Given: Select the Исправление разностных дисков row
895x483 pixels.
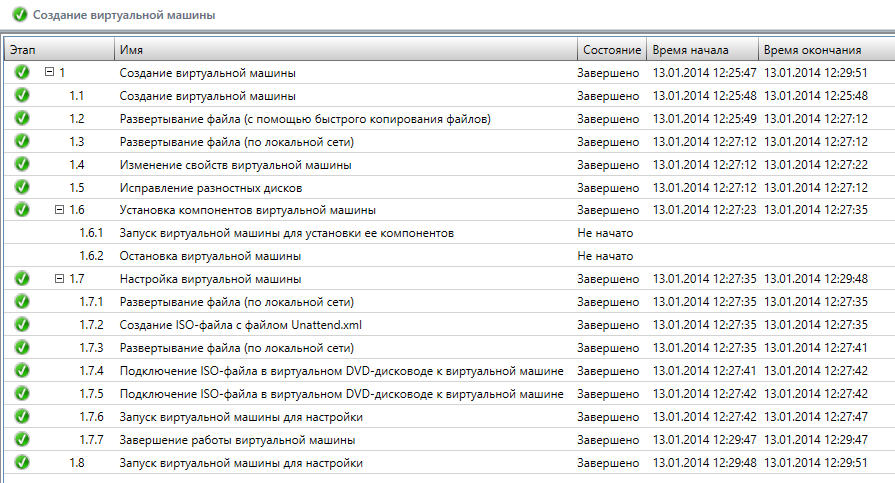Looking at the screenshot, I should pyautogui.click(x=210, y=187).
